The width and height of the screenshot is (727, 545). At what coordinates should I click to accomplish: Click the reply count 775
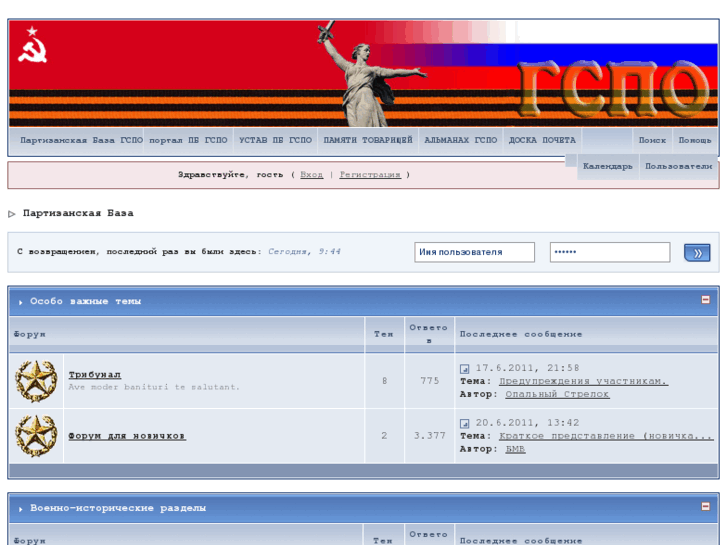(429, 381)
